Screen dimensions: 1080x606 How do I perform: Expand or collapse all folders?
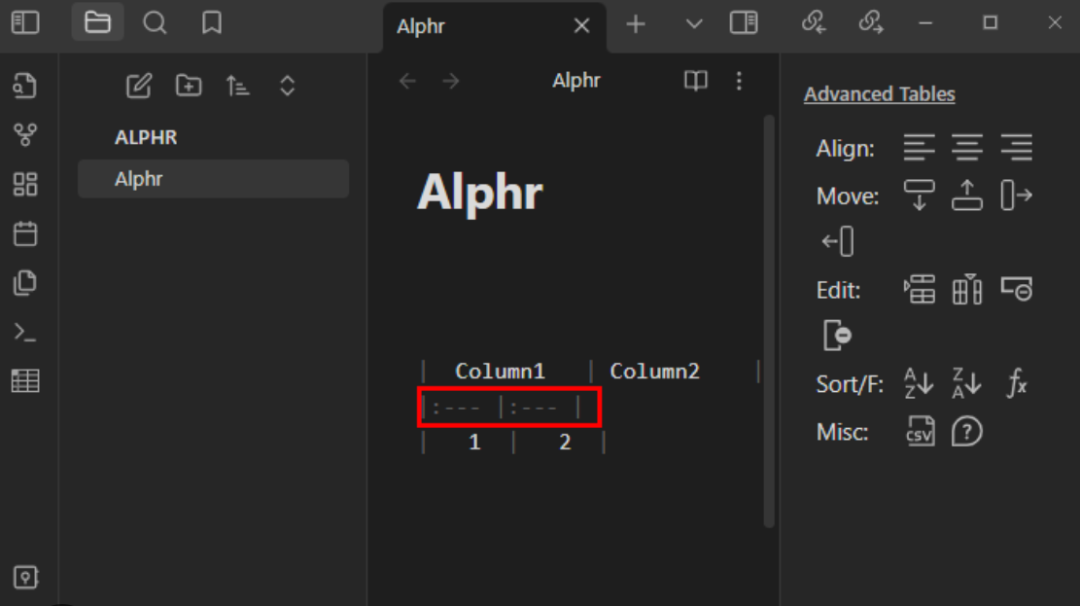287,86
